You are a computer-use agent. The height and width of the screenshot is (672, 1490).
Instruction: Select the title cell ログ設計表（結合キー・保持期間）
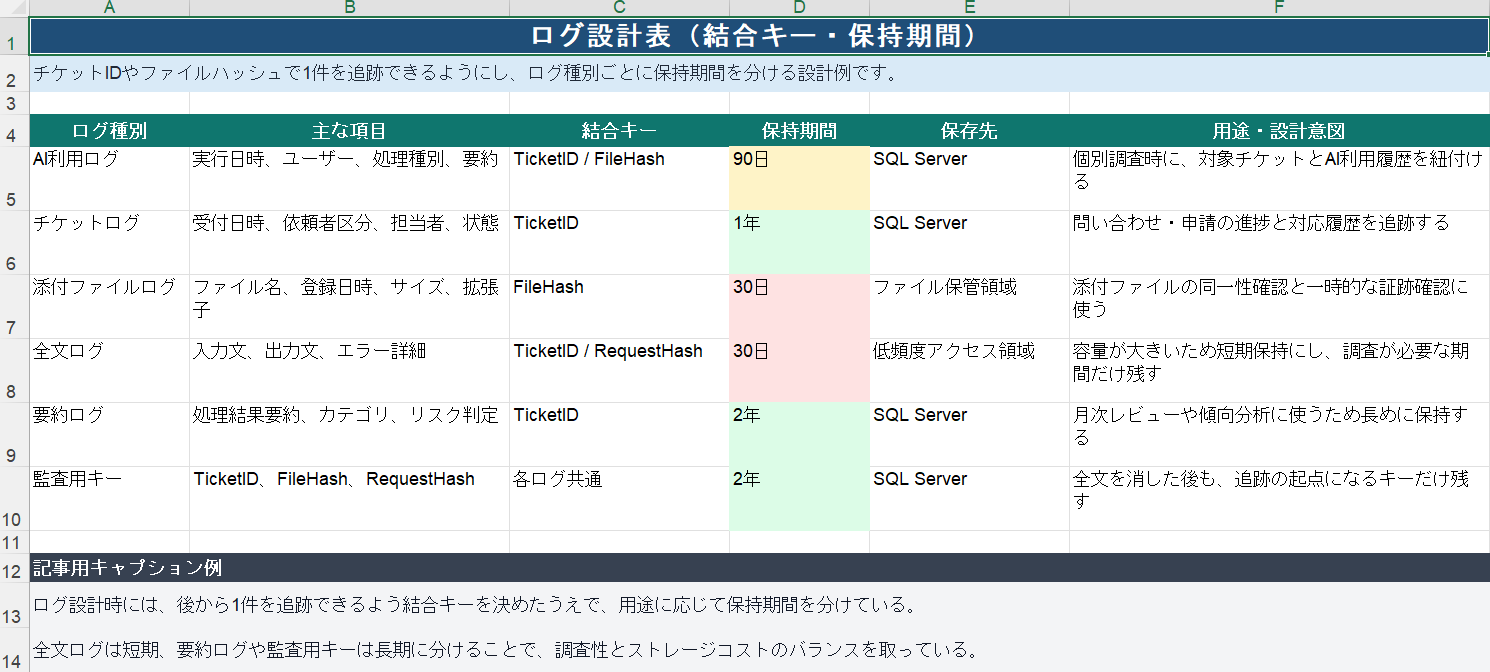click(759, 36)
